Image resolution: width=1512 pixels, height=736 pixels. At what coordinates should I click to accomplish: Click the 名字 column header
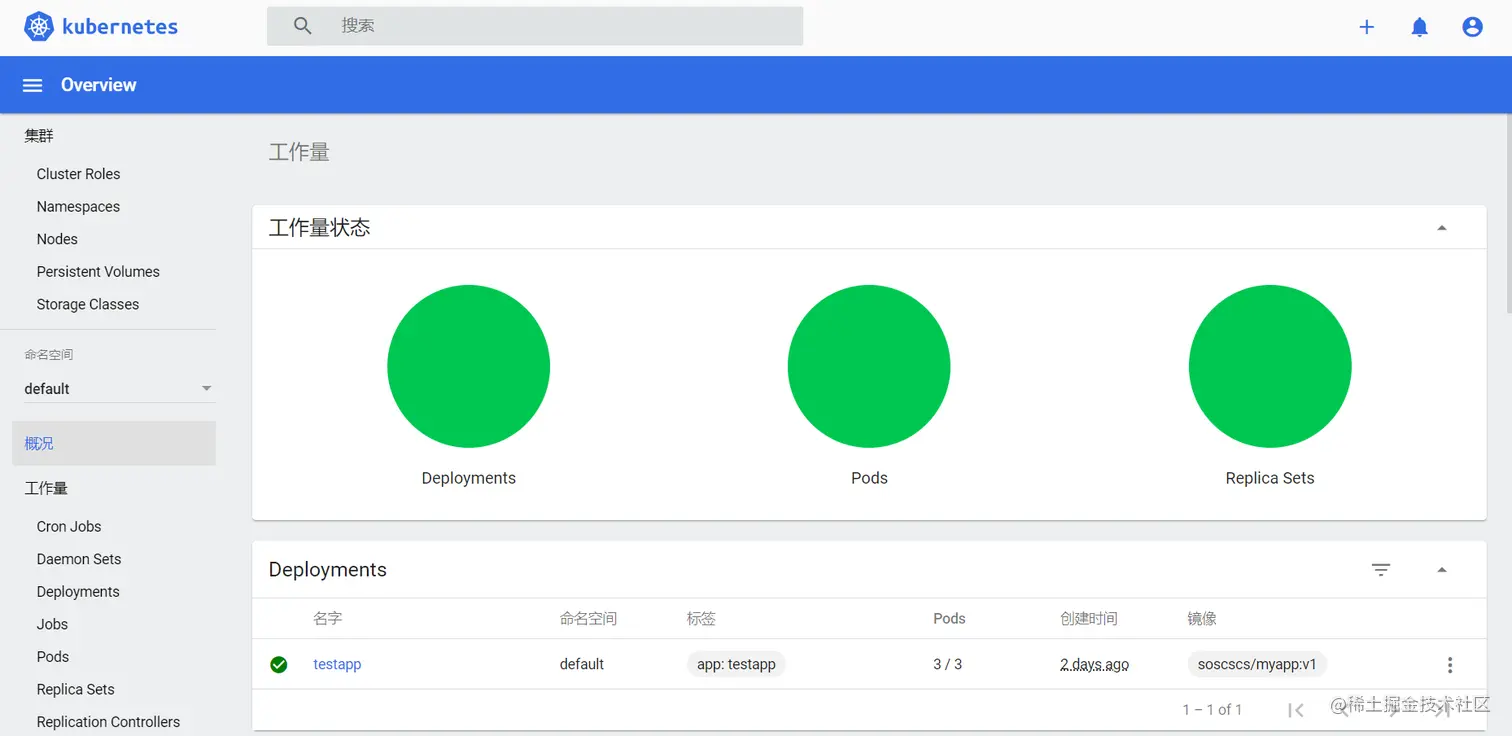(x=327, y=619)
